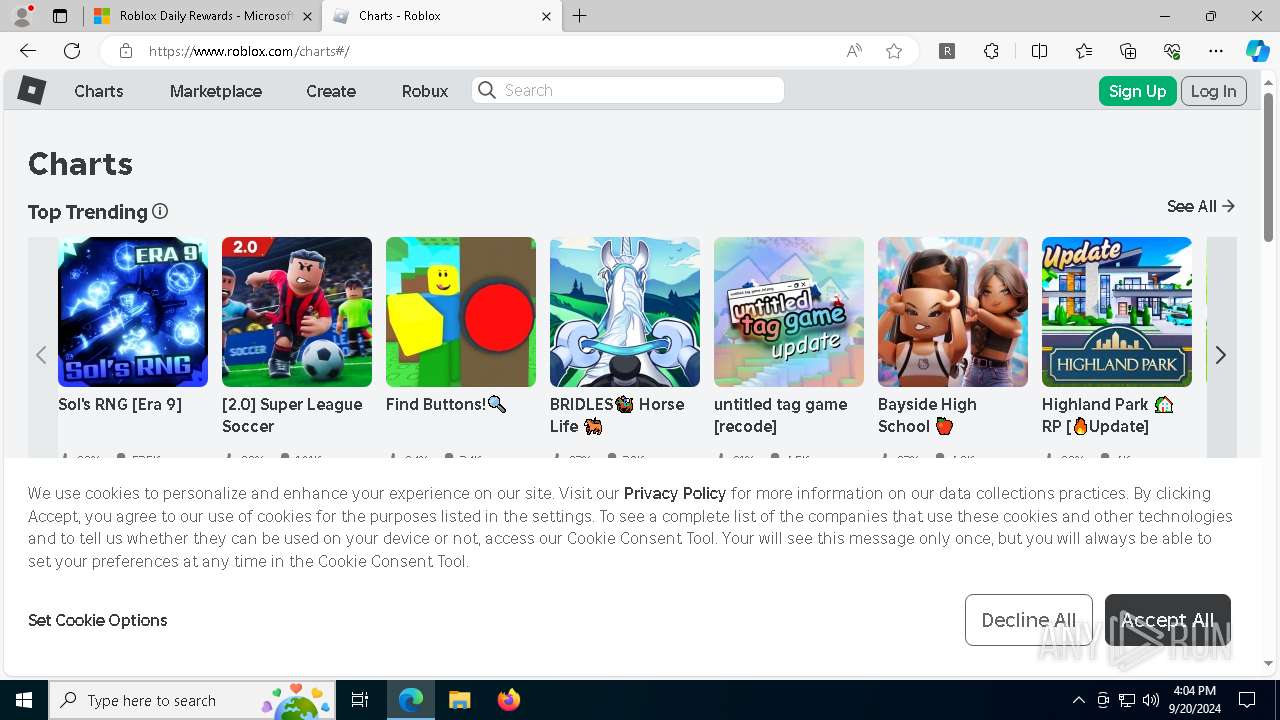Decline all cookies
The image size is (1280, 720).
pos(1029,620)
